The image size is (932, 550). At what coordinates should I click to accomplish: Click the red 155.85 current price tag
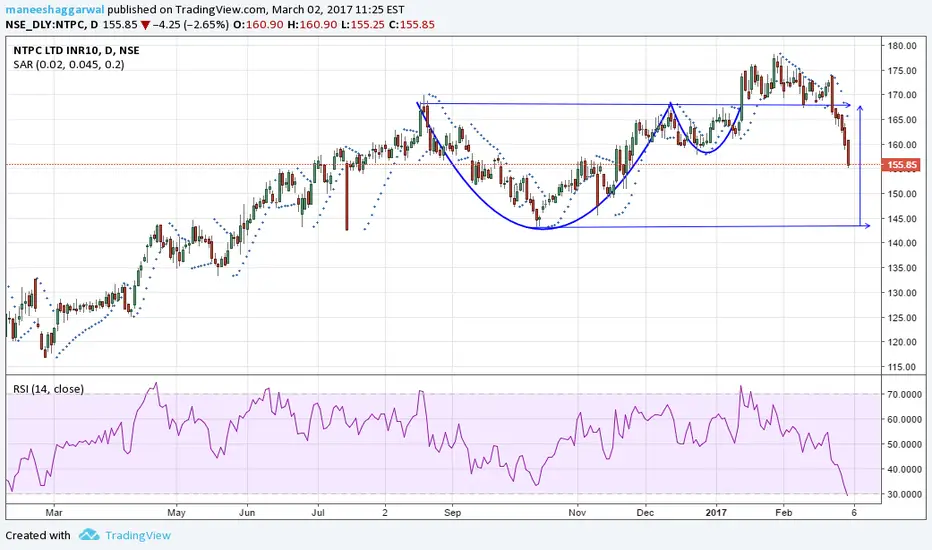(902, 165)
